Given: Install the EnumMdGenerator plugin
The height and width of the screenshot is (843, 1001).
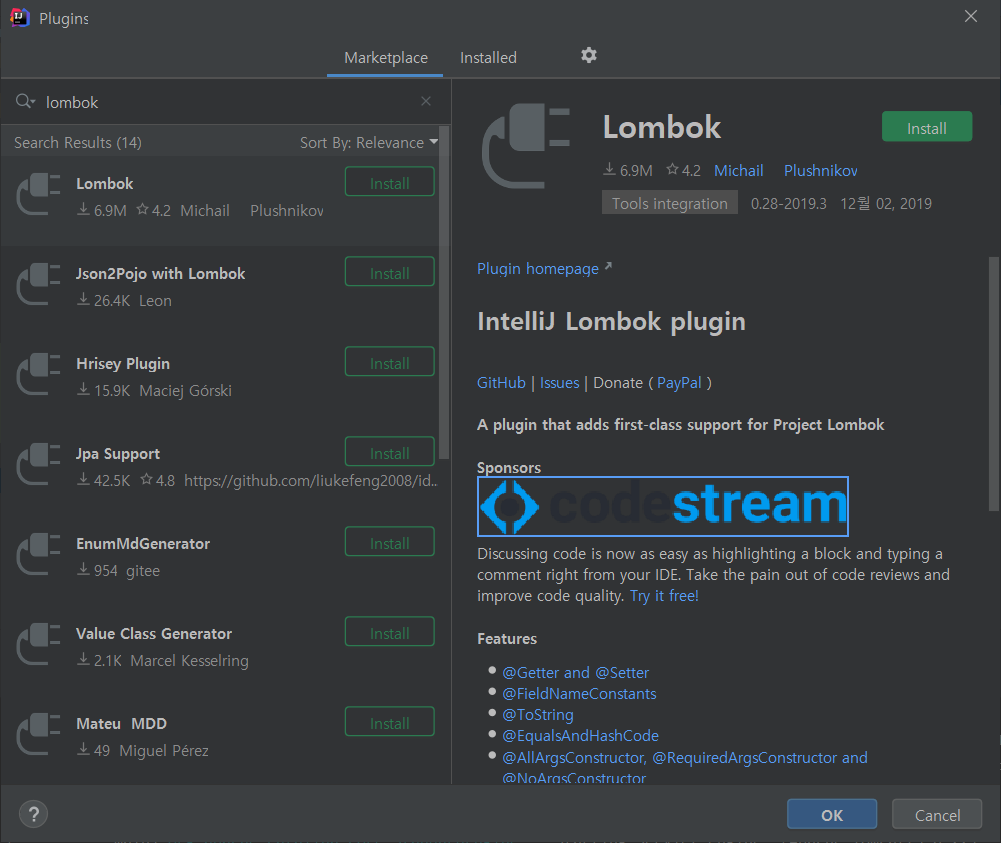Looking at the screenshot, I should (x=389, y=543).
